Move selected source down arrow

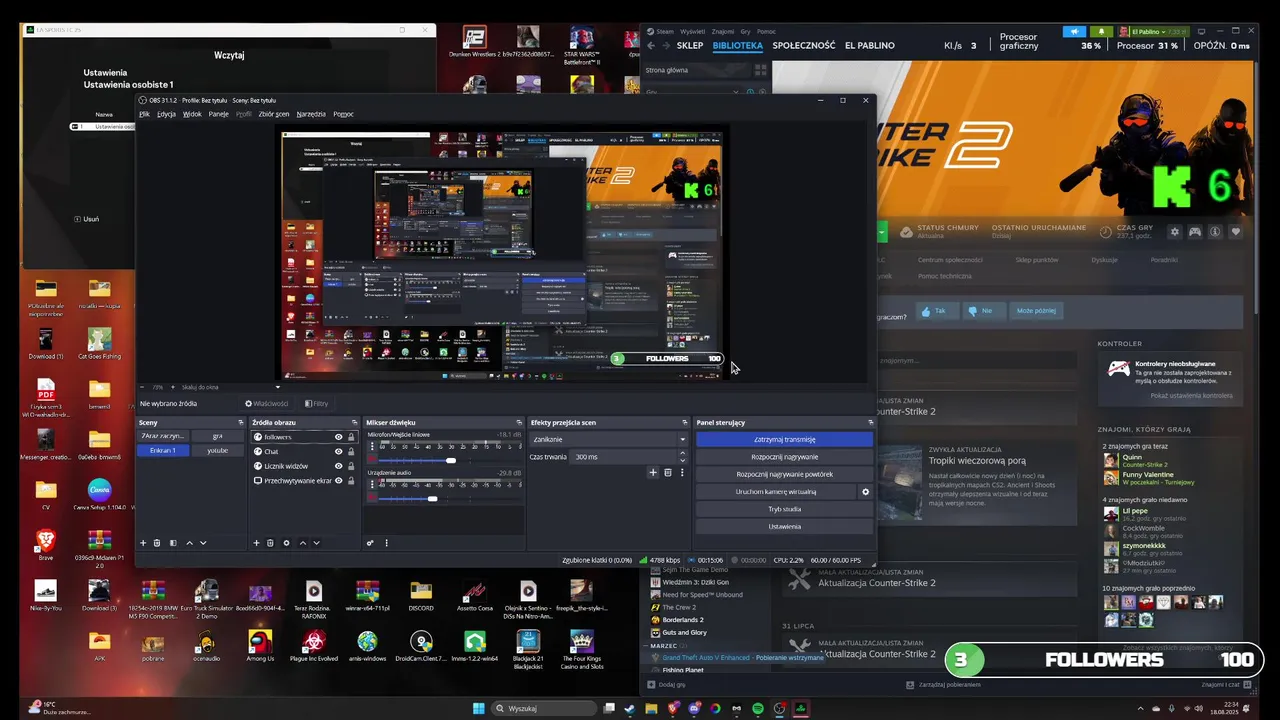coord(316,543)
